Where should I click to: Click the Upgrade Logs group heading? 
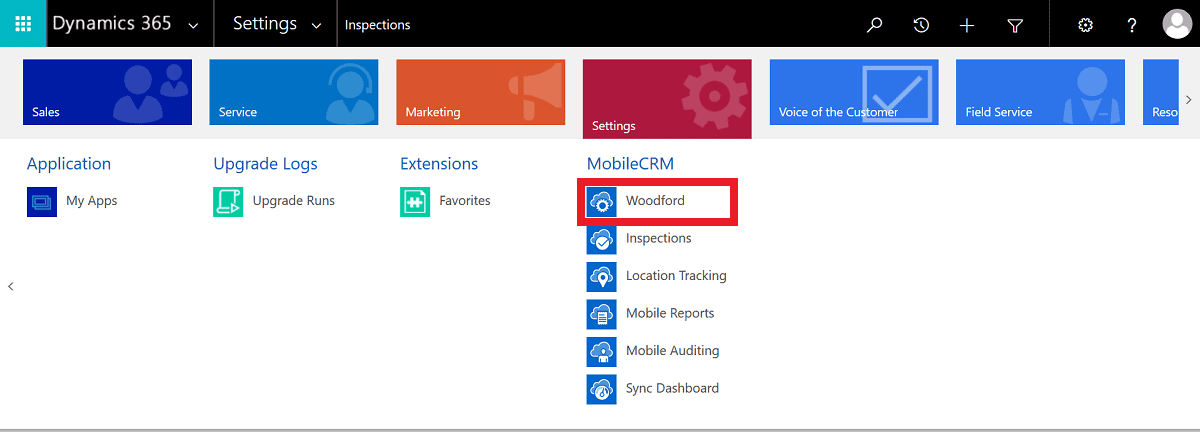click(266, 164)
